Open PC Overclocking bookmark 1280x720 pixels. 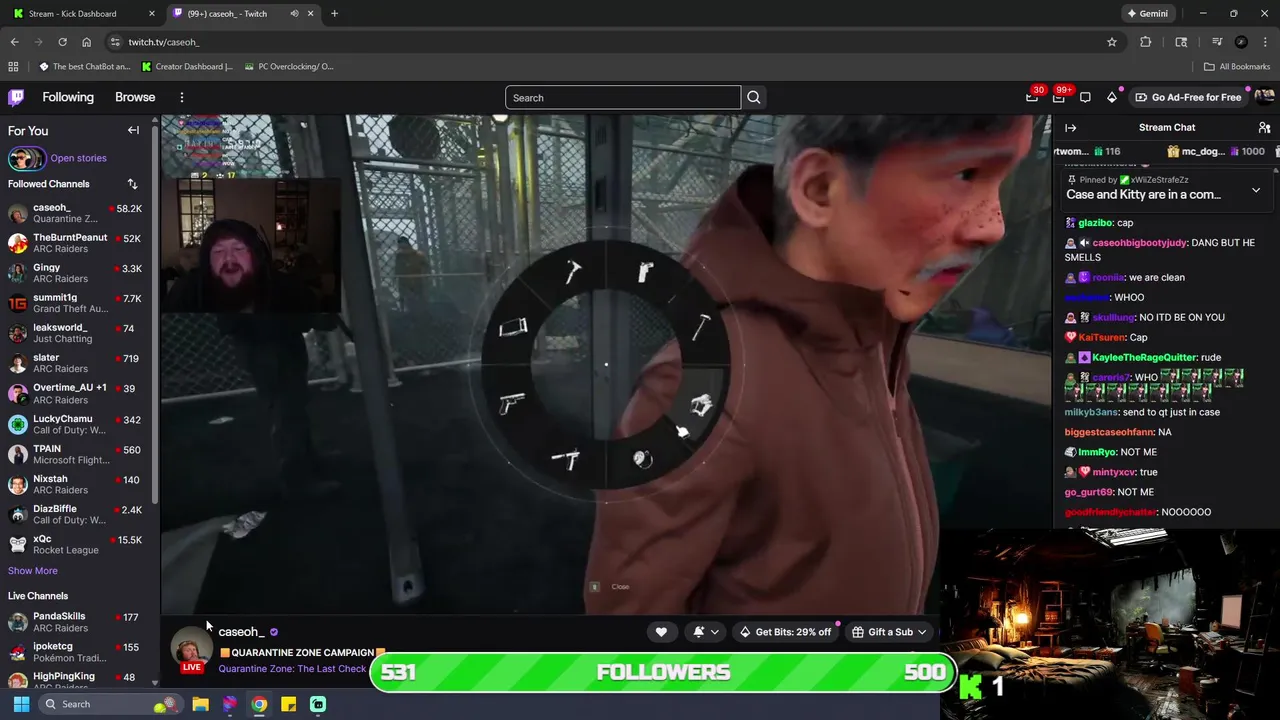(289, 67)
